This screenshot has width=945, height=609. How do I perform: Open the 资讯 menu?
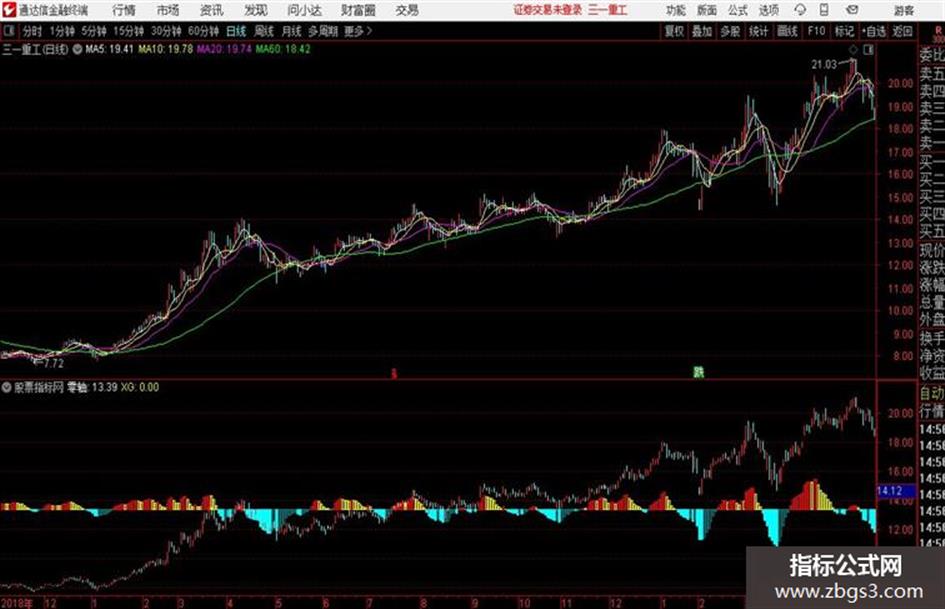pos(212,10)
